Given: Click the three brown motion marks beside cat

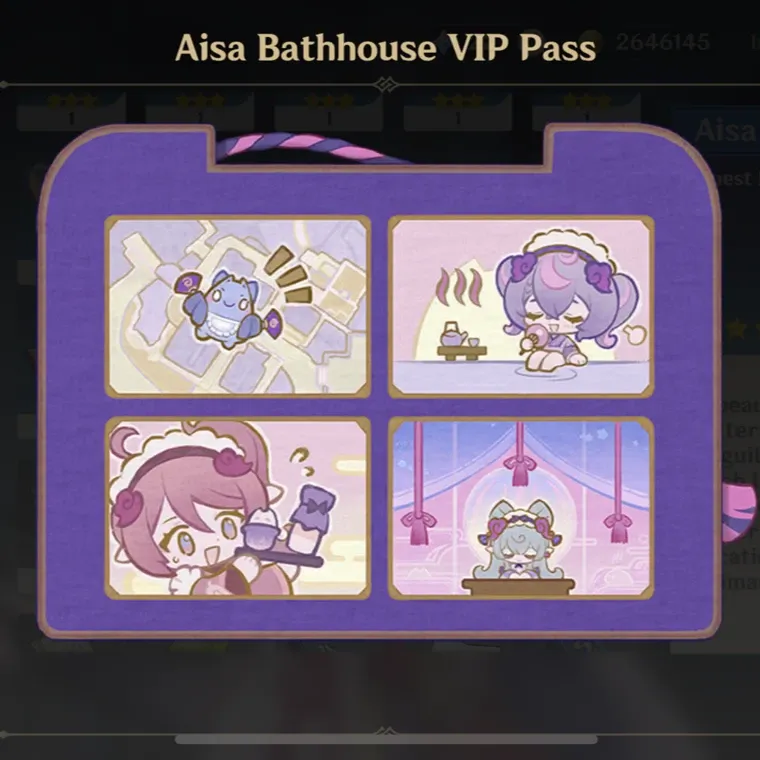Looking at the screenshot, I should 290,275.
